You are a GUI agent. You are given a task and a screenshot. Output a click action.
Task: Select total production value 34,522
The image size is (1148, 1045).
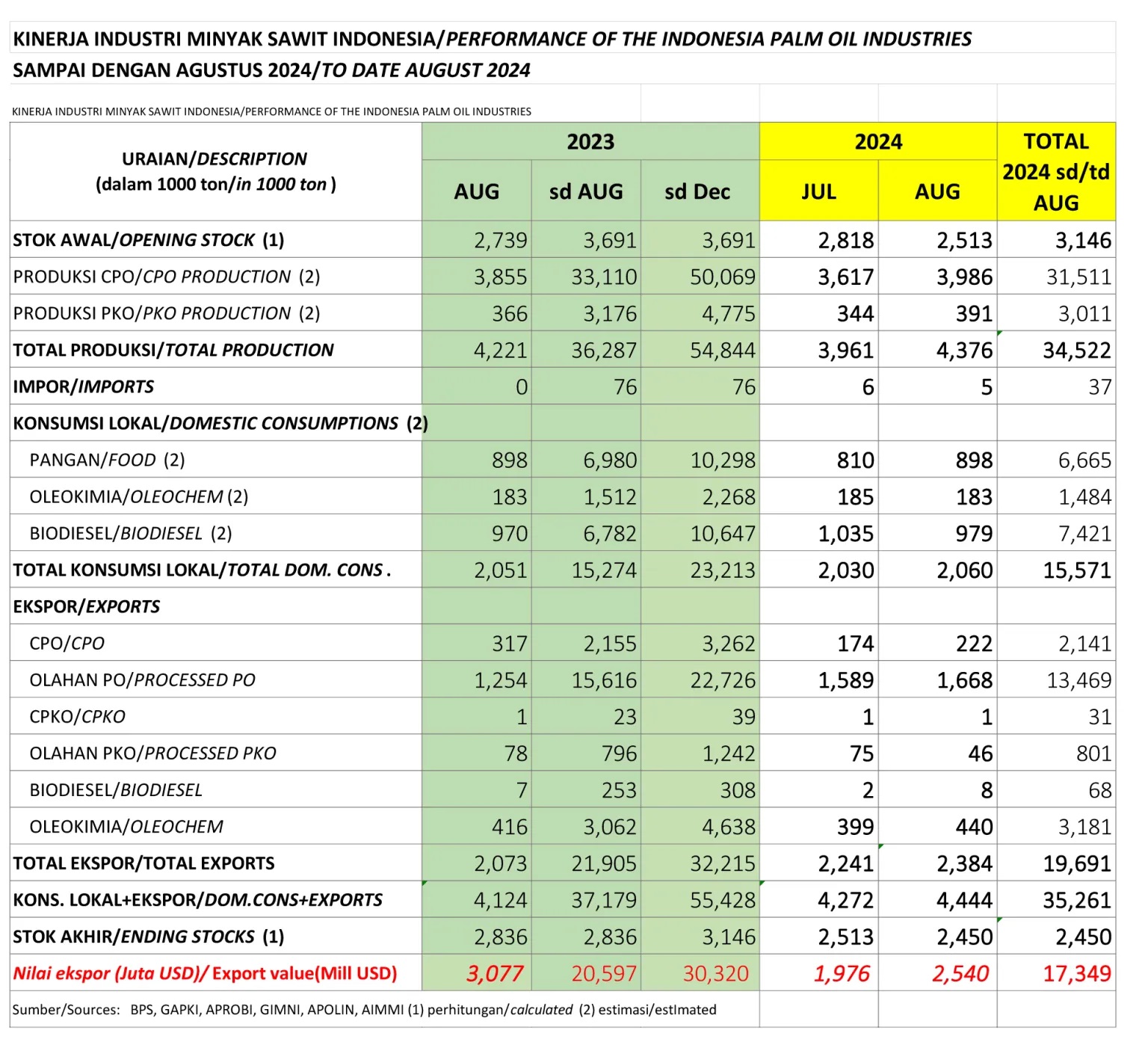pos(1076,351)
